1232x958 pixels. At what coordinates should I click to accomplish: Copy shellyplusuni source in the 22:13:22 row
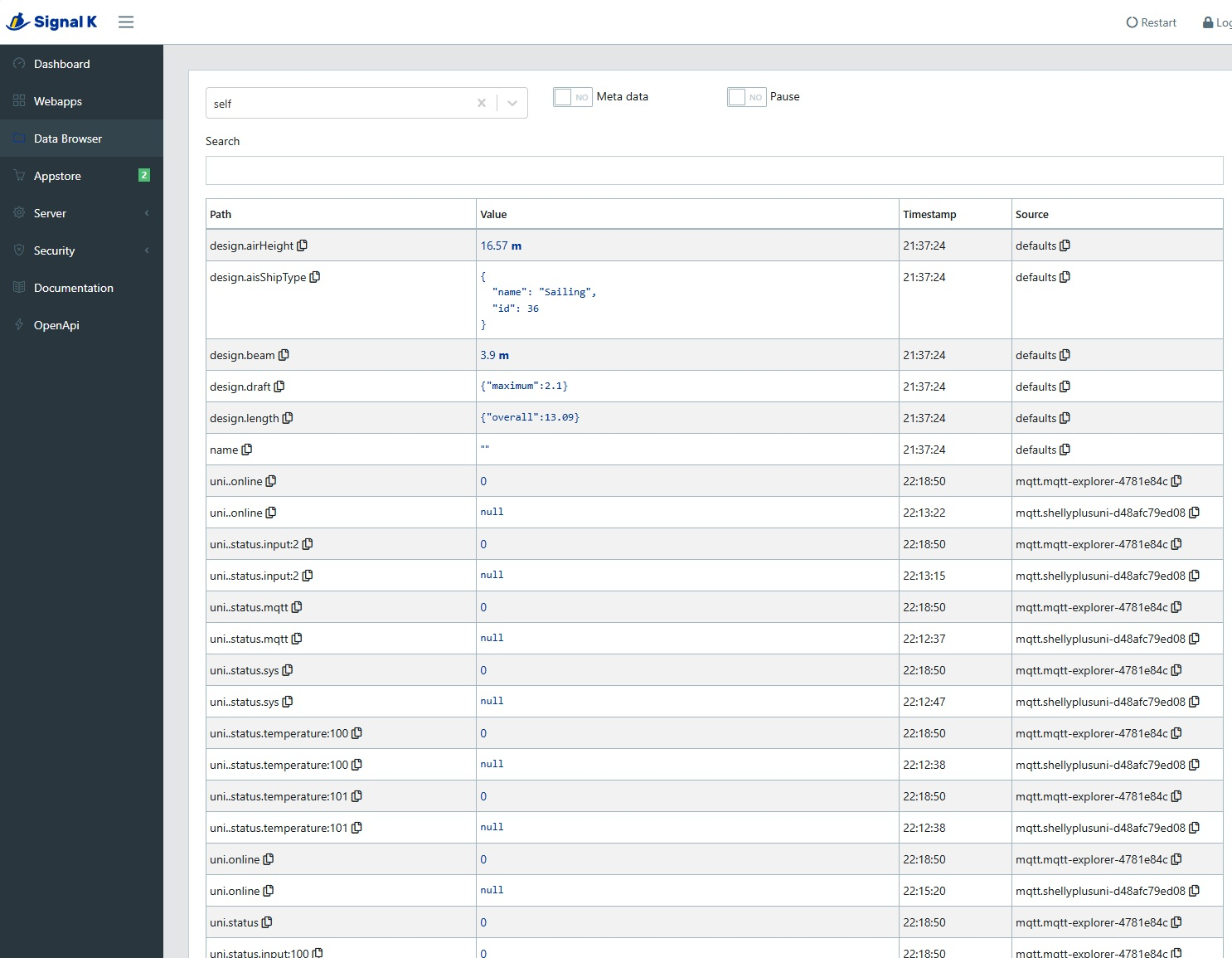tap(1195, 513)
